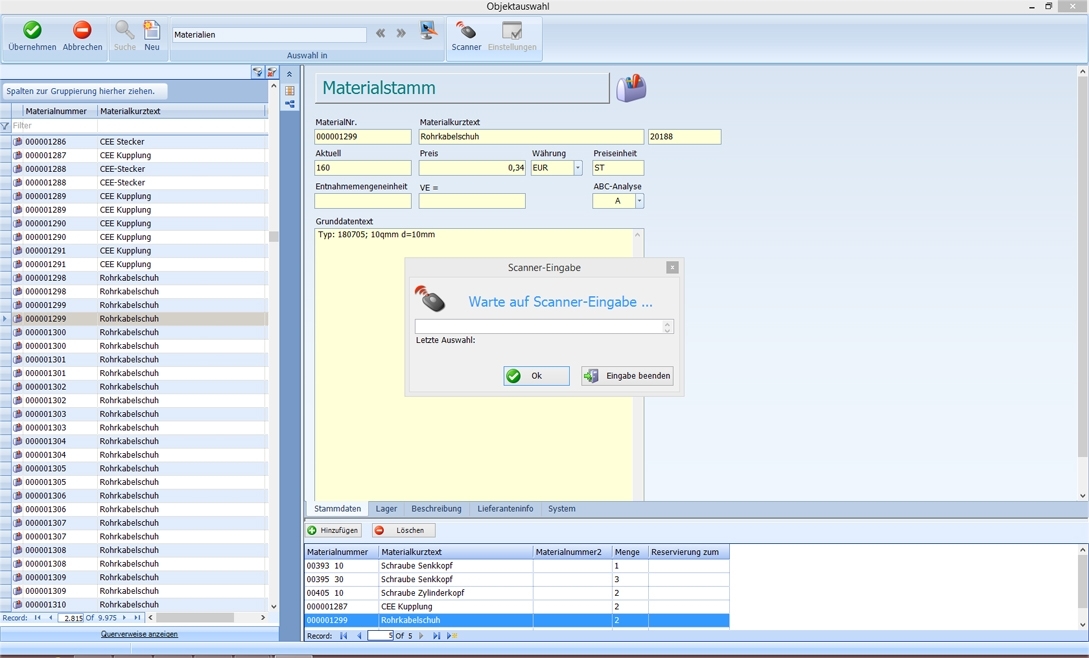This screenshot has width=1089, height=658.
Task: Open the Lieferanteninfo tab
Action: (x=505, y=509)
